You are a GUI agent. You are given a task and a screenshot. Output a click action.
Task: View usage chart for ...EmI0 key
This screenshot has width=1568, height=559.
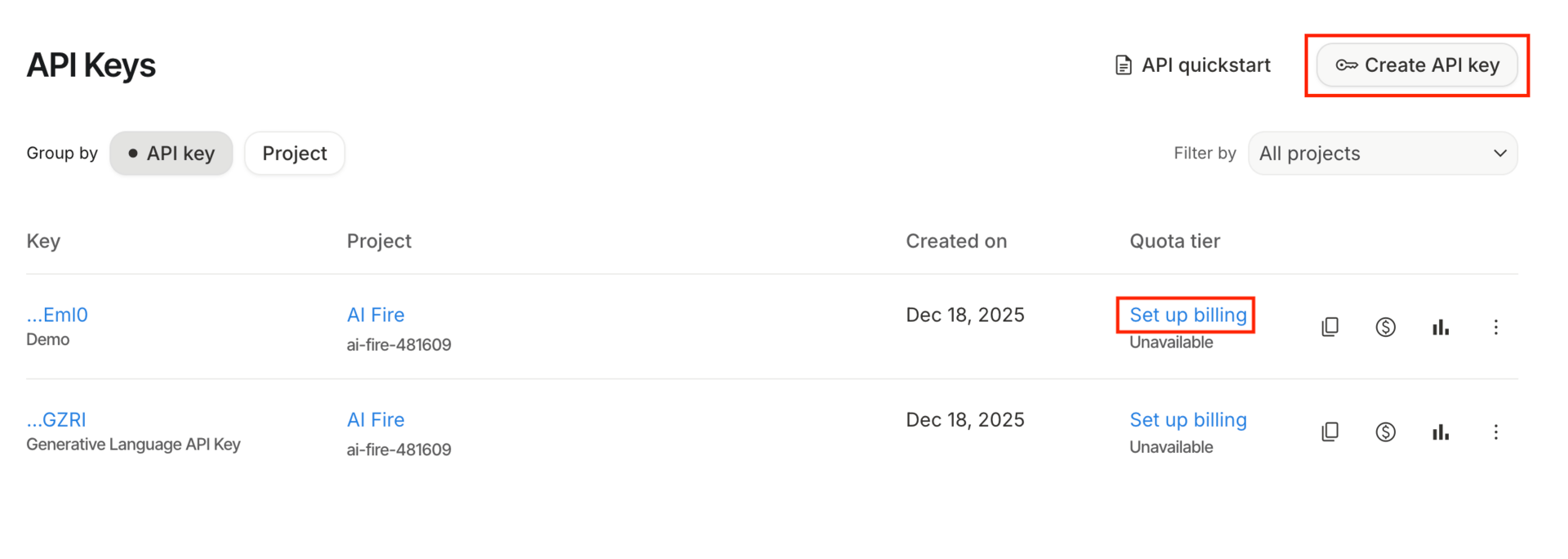click(x=1441, y=327)
